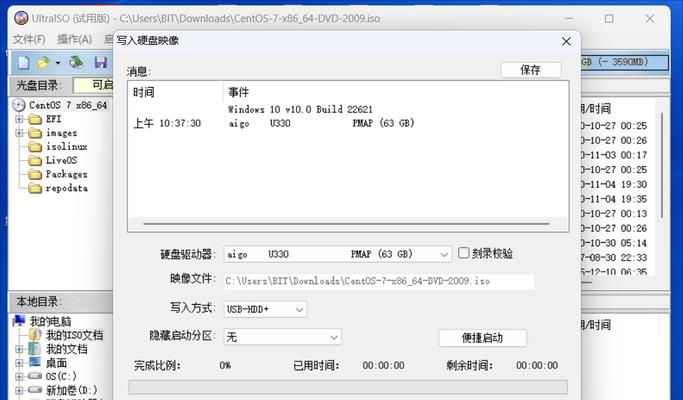The width and height of the screenshot is (683, 400).
Task: Click the 我的文档 documents icon
Action: tap(34, 349)
